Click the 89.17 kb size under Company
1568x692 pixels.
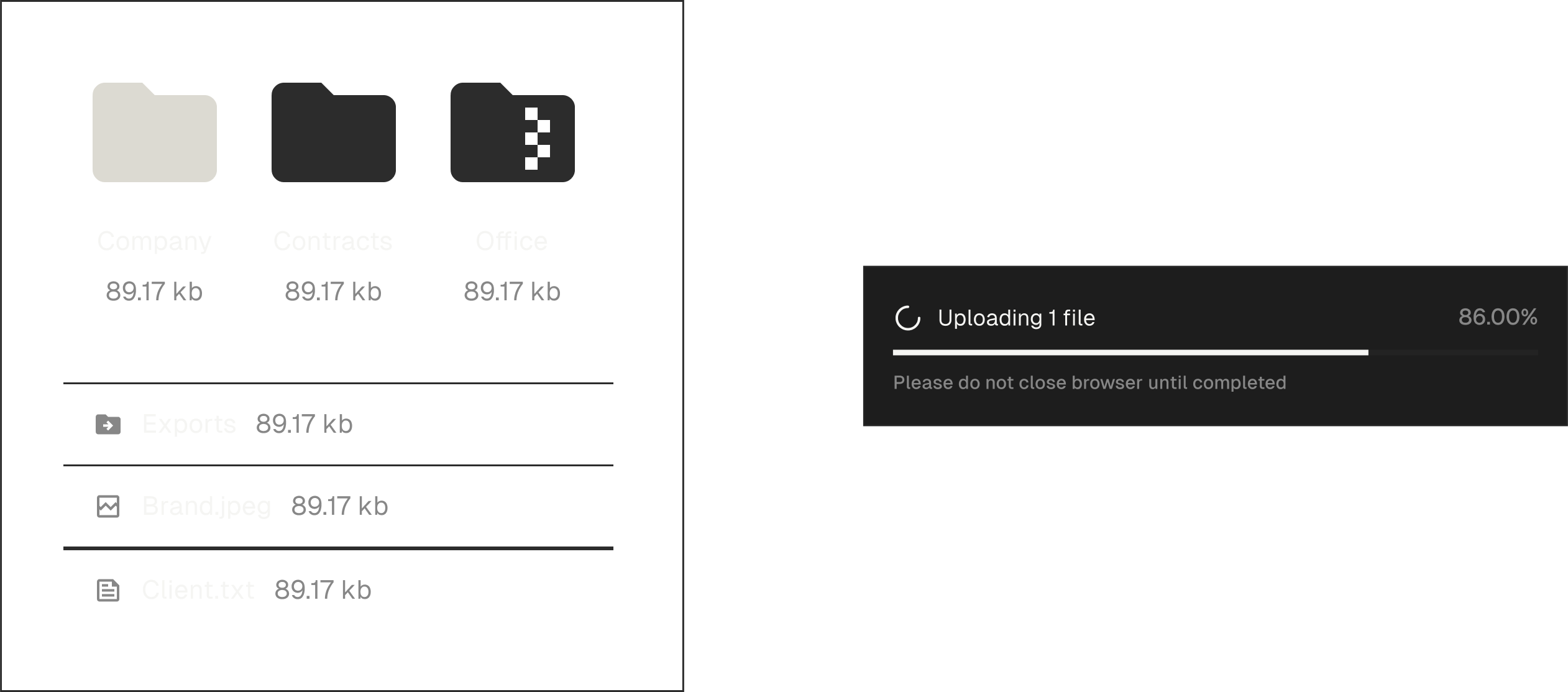point(154,292)
